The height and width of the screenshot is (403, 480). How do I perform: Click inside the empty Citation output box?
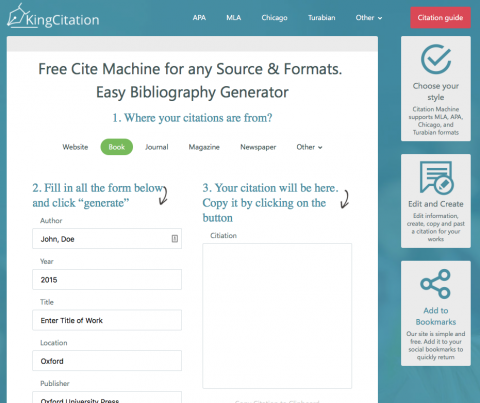point(277,316)
